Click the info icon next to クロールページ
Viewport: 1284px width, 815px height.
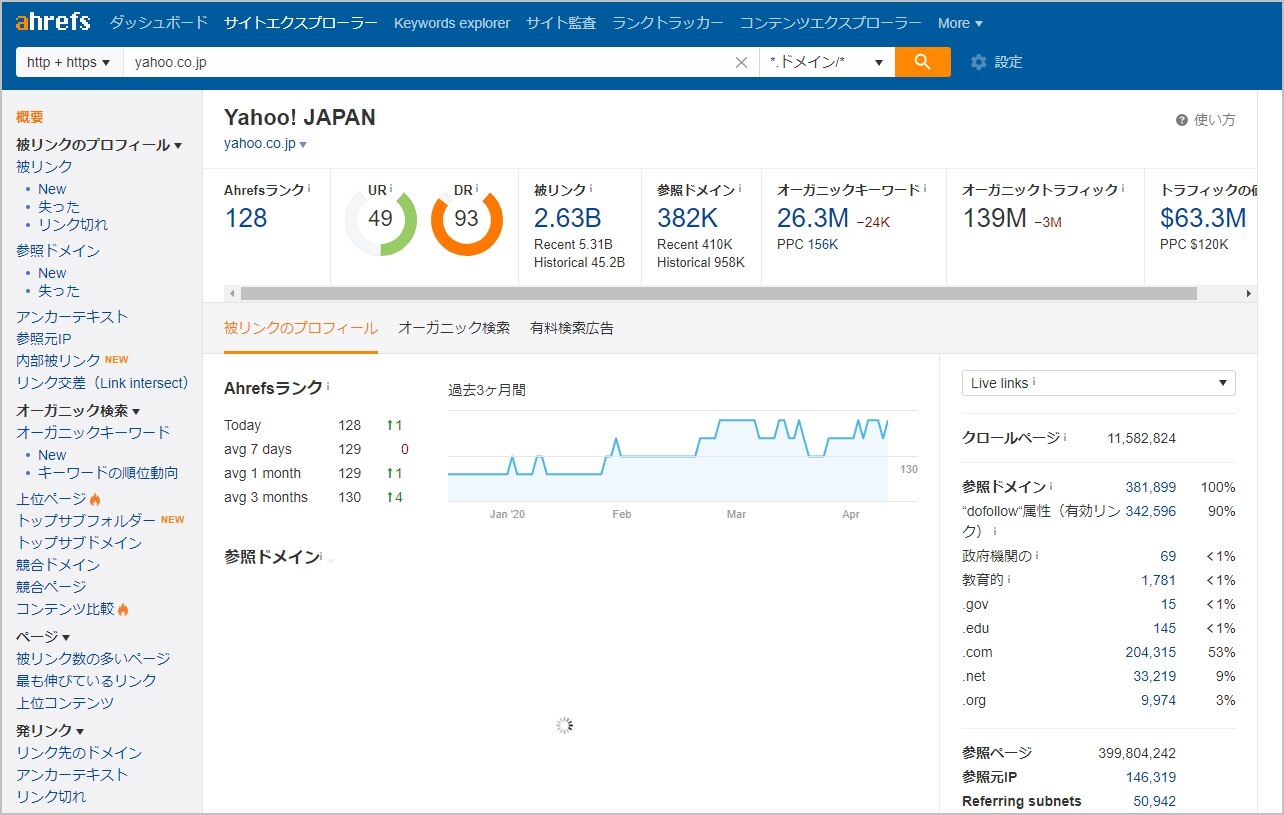(1065, 438)
